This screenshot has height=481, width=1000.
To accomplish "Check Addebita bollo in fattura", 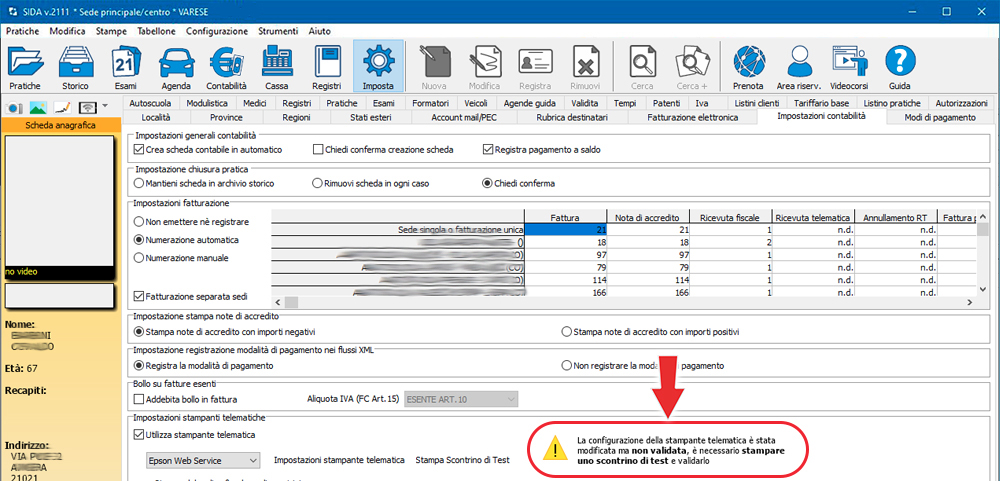I will coord(139,399).
